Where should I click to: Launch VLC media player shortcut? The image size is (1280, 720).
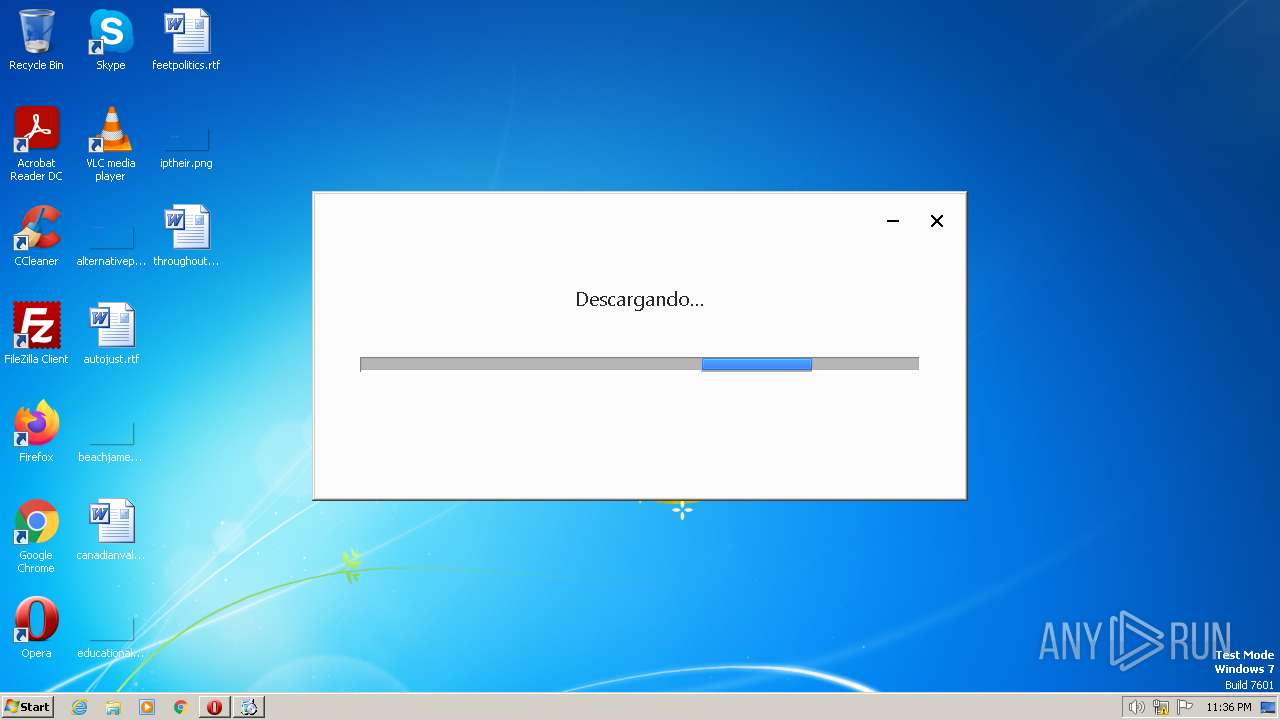(x=110, y=144)
